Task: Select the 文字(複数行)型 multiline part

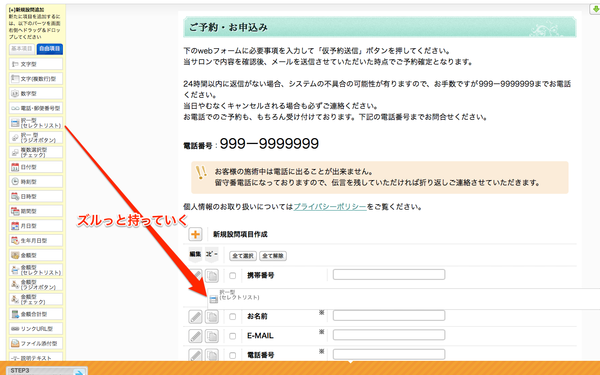Action: (x=36, y=79)
